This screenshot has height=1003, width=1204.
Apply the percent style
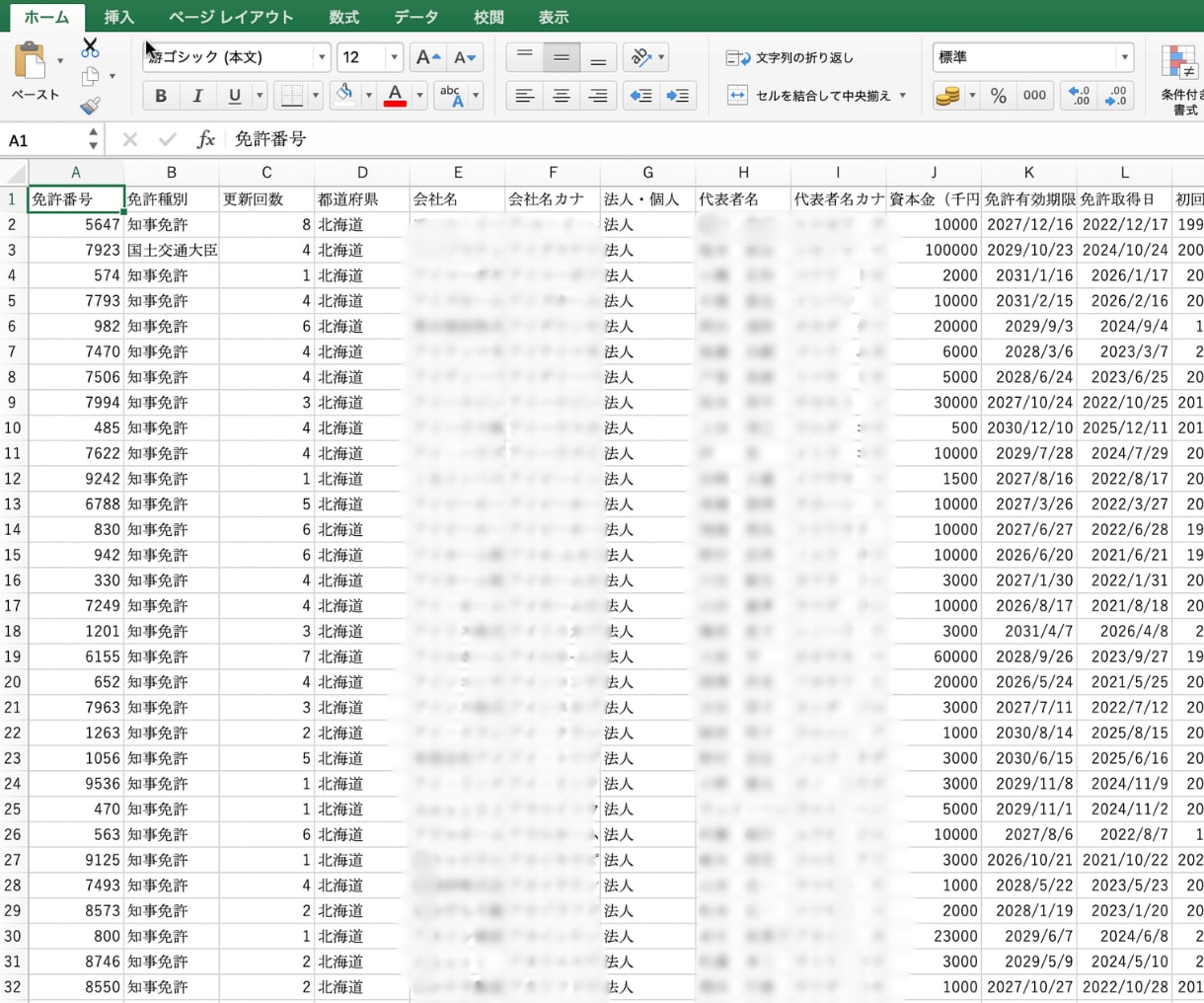coord(999,96)
